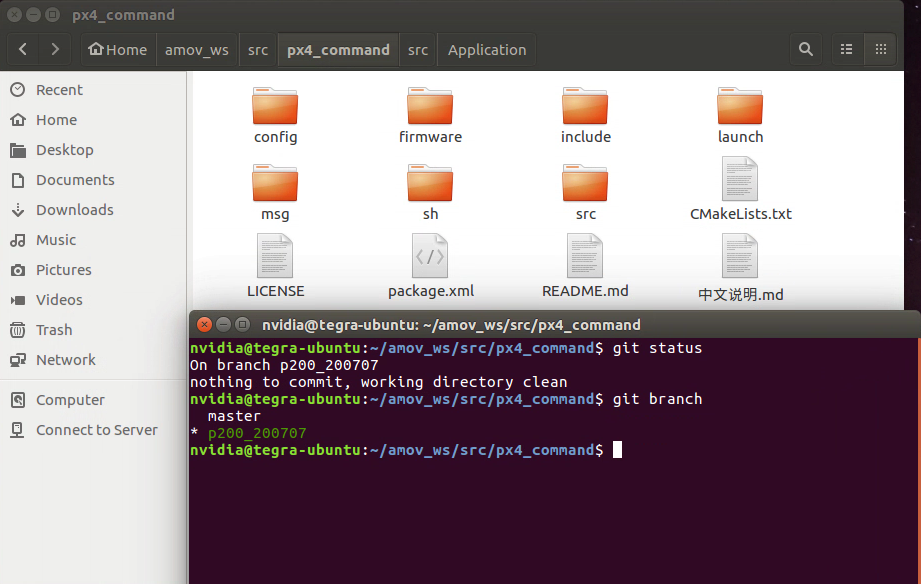This screenshot has height=584, width=921.
Task: Click the terminal window title bar
Action: (554, 324)
